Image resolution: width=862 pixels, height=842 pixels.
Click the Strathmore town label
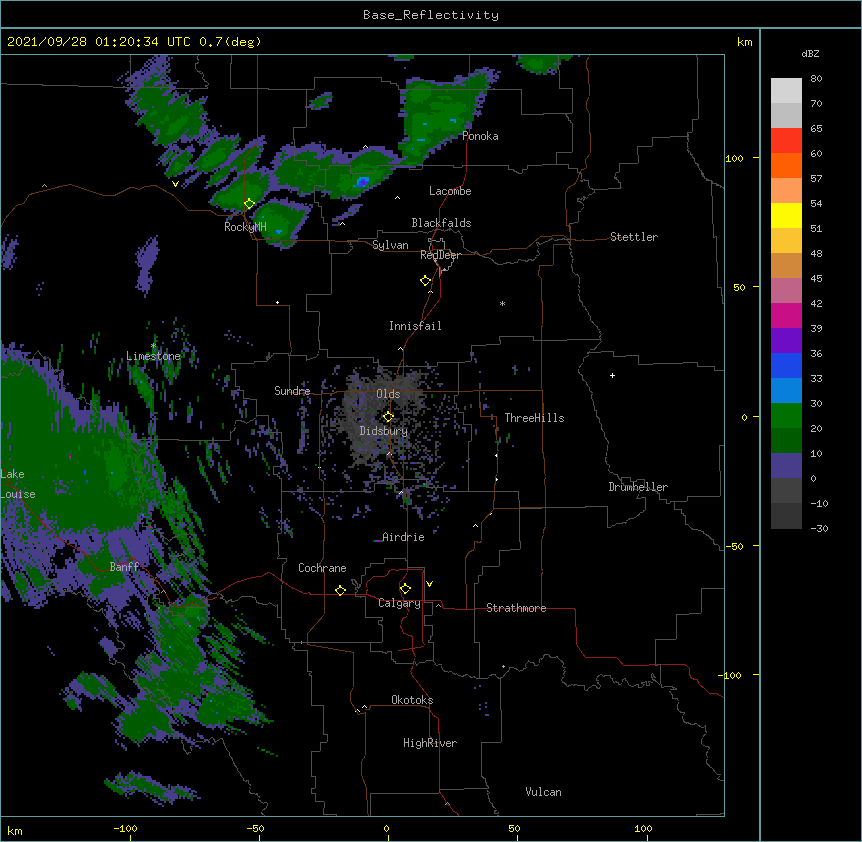(516, 608)
